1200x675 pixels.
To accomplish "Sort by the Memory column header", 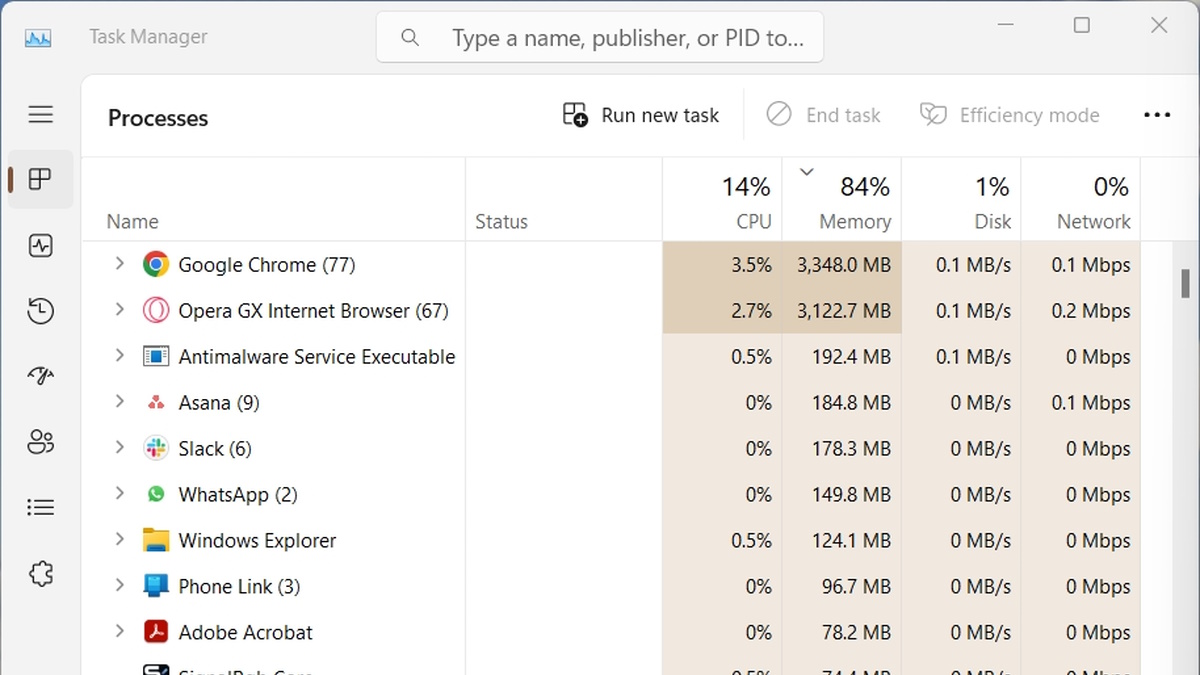I will pyautogui.click(x=842, y=200).
